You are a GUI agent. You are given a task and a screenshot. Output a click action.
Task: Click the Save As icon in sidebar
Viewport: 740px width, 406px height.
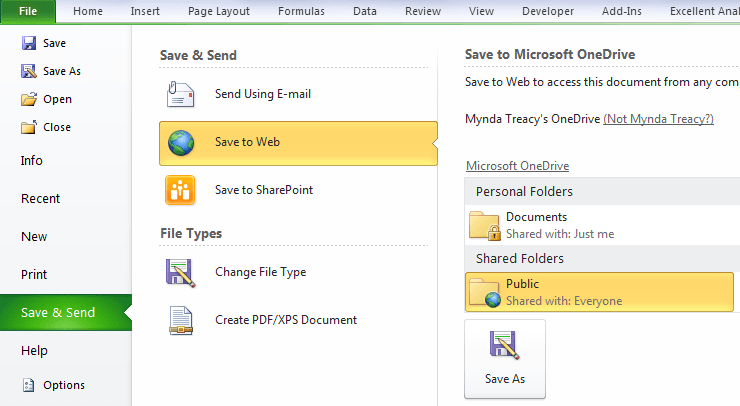29,71
